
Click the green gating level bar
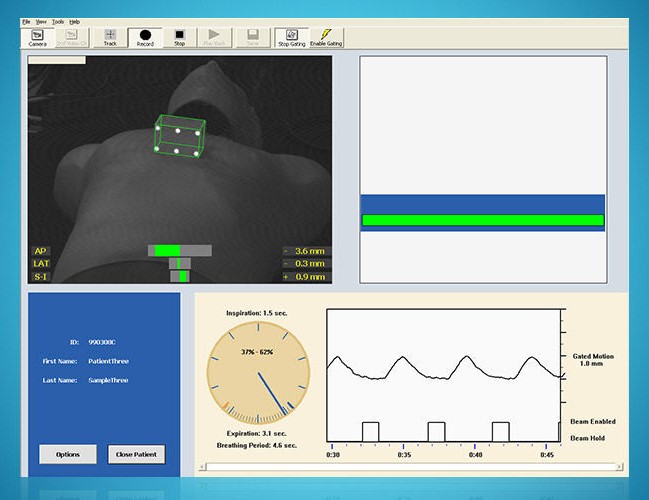pos(482,220)
